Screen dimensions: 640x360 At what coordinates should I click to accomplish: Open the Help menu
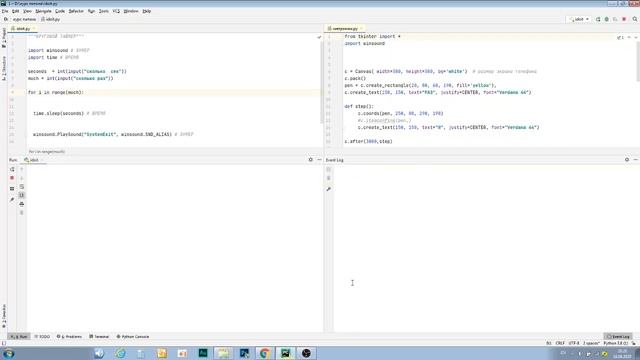[147, 11]
